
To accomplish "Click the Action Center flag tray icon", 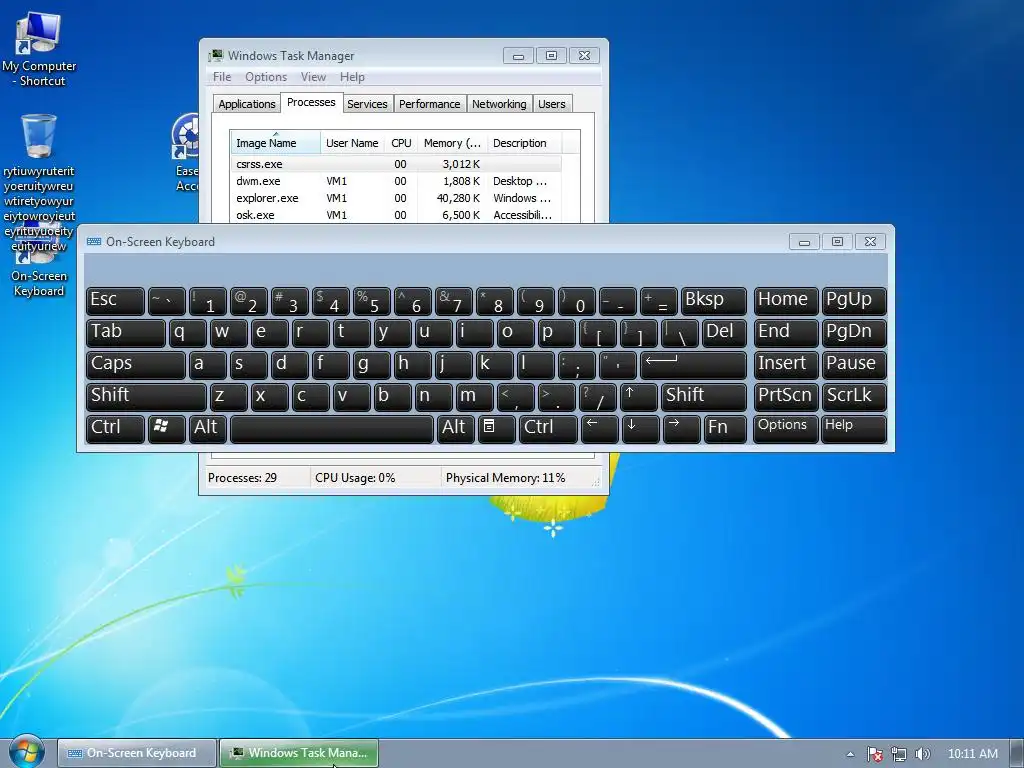I will (874, 754).
